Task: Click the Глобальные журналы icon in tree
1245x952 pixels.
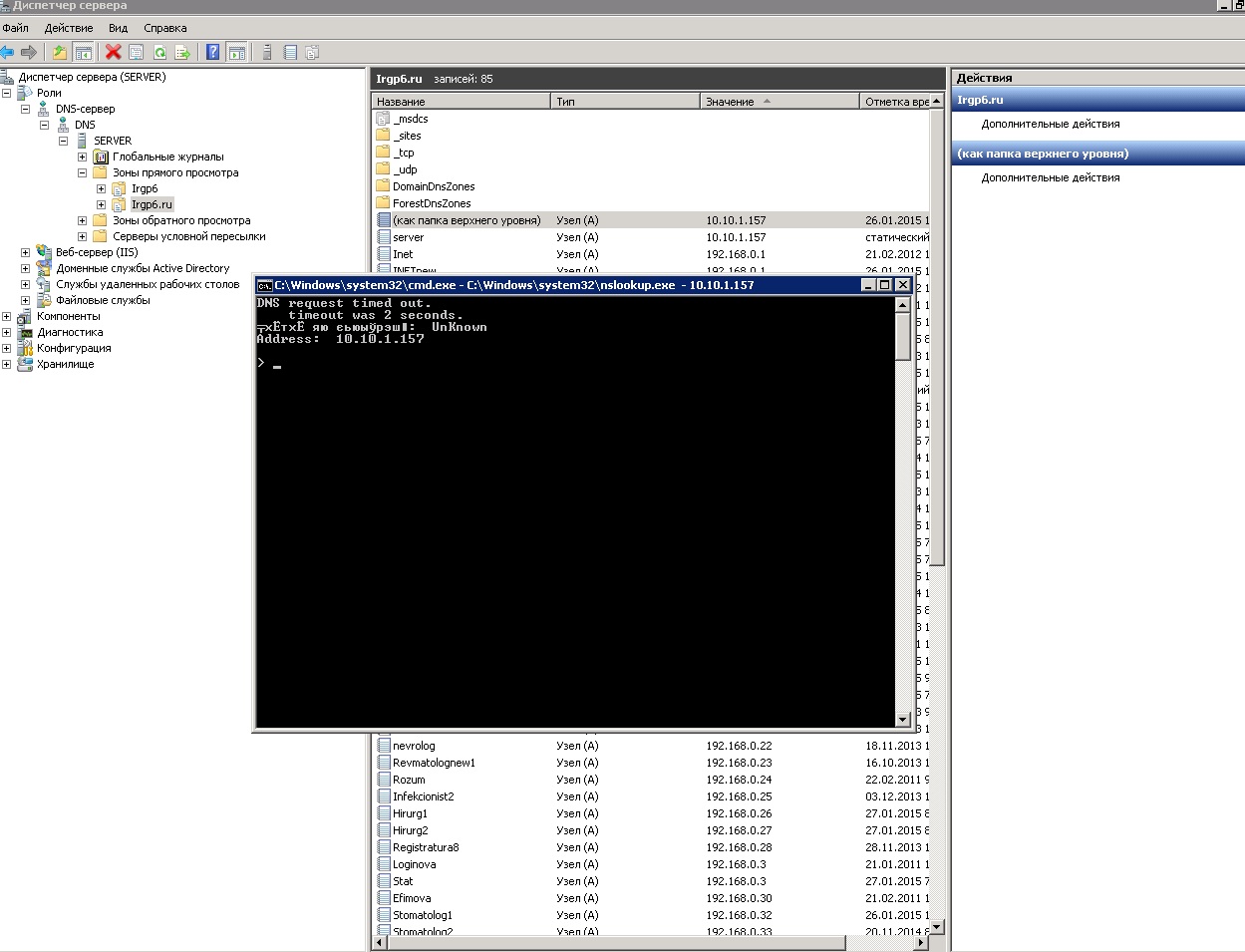Action: click(x=100, y=157)
